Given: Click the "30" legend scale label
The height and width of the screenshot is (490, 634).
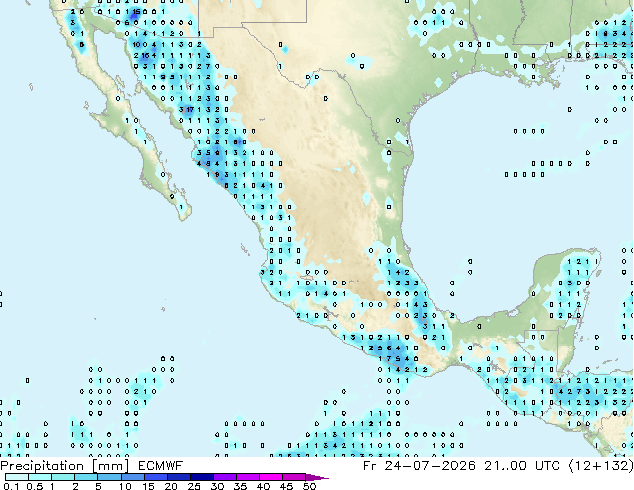Looking at the screenshot, I should [x=217, y=486].
